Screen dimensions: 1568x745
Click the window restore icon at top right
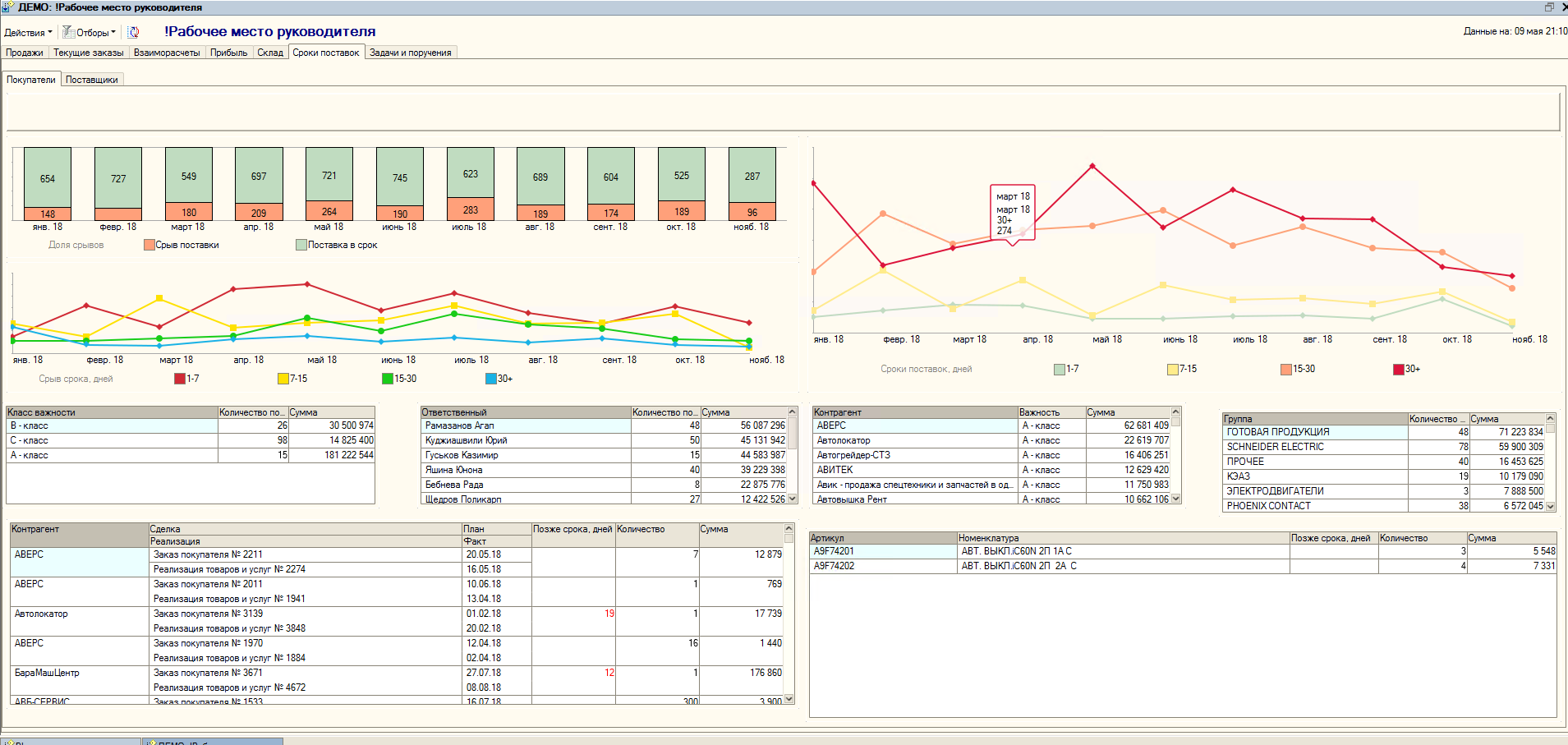click(x=1549, y=7)
